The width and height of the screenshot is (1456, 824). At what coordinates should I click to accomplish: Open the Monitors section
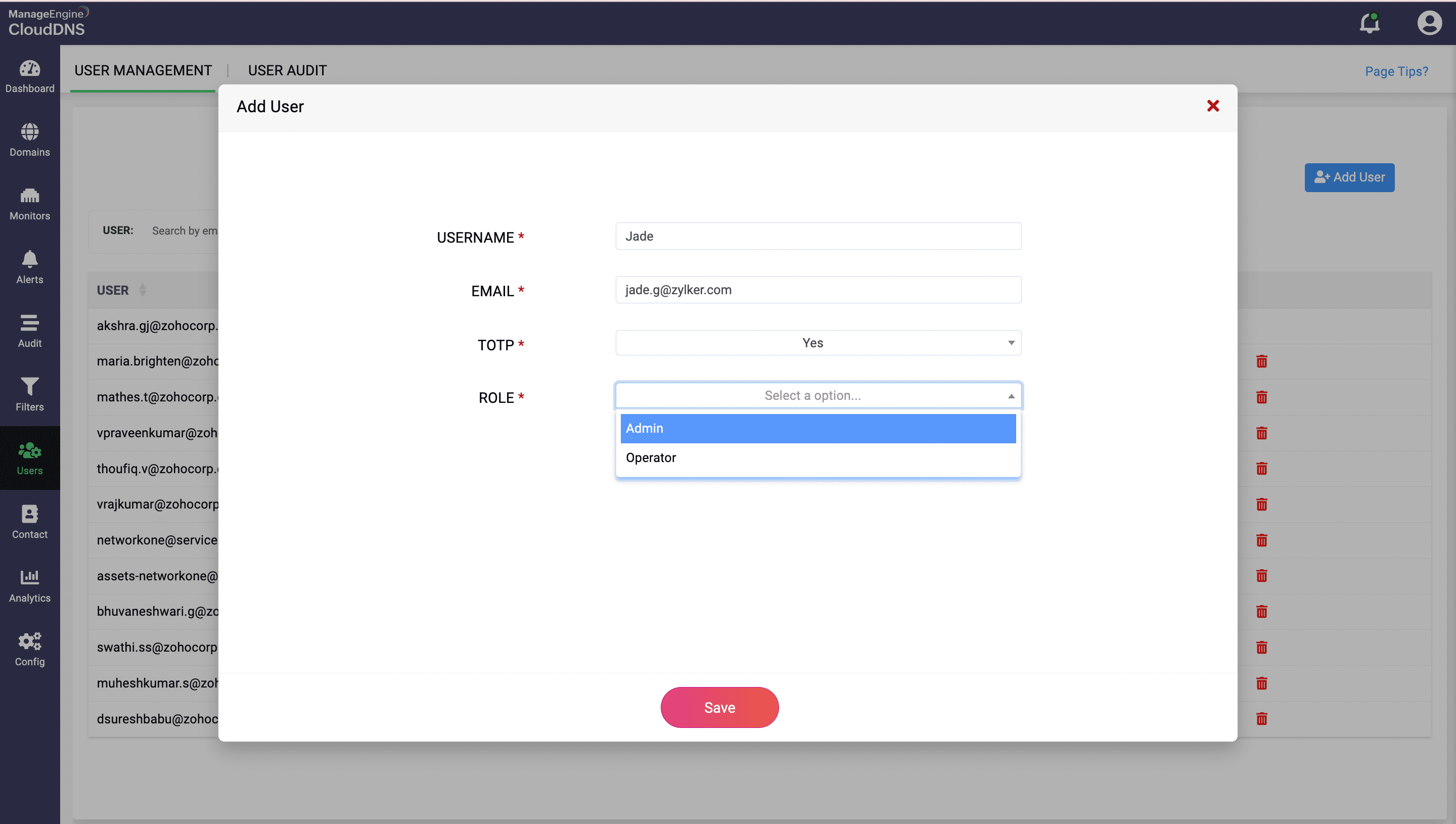pos(29,203)
